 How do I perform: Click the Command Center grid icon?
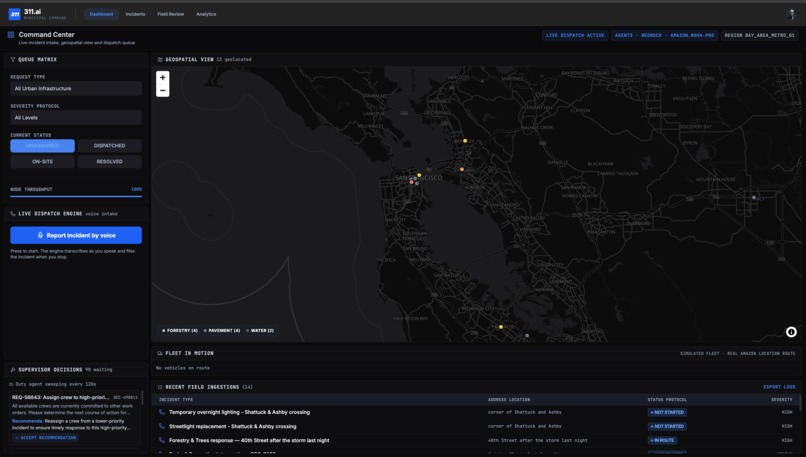pyautogui.click(x=11, y=34)
